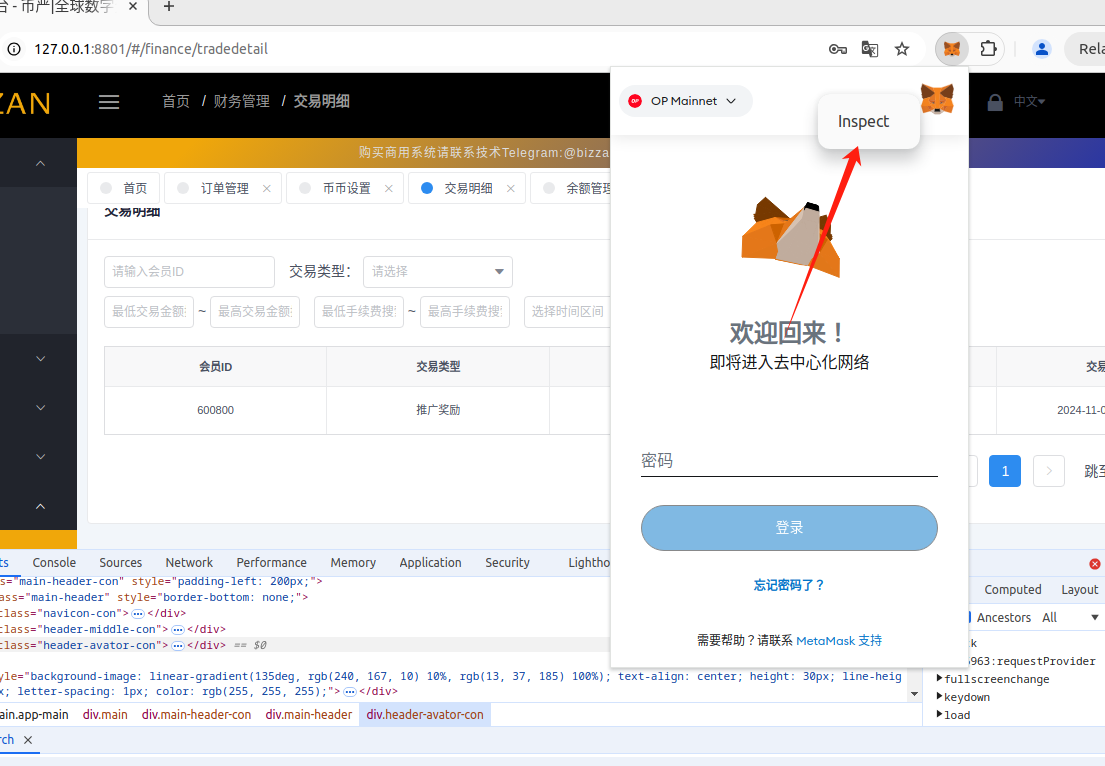Go to next page with the arrow
The height and width of the screenshot is (766, 1105).
[x=1049, y=471]
